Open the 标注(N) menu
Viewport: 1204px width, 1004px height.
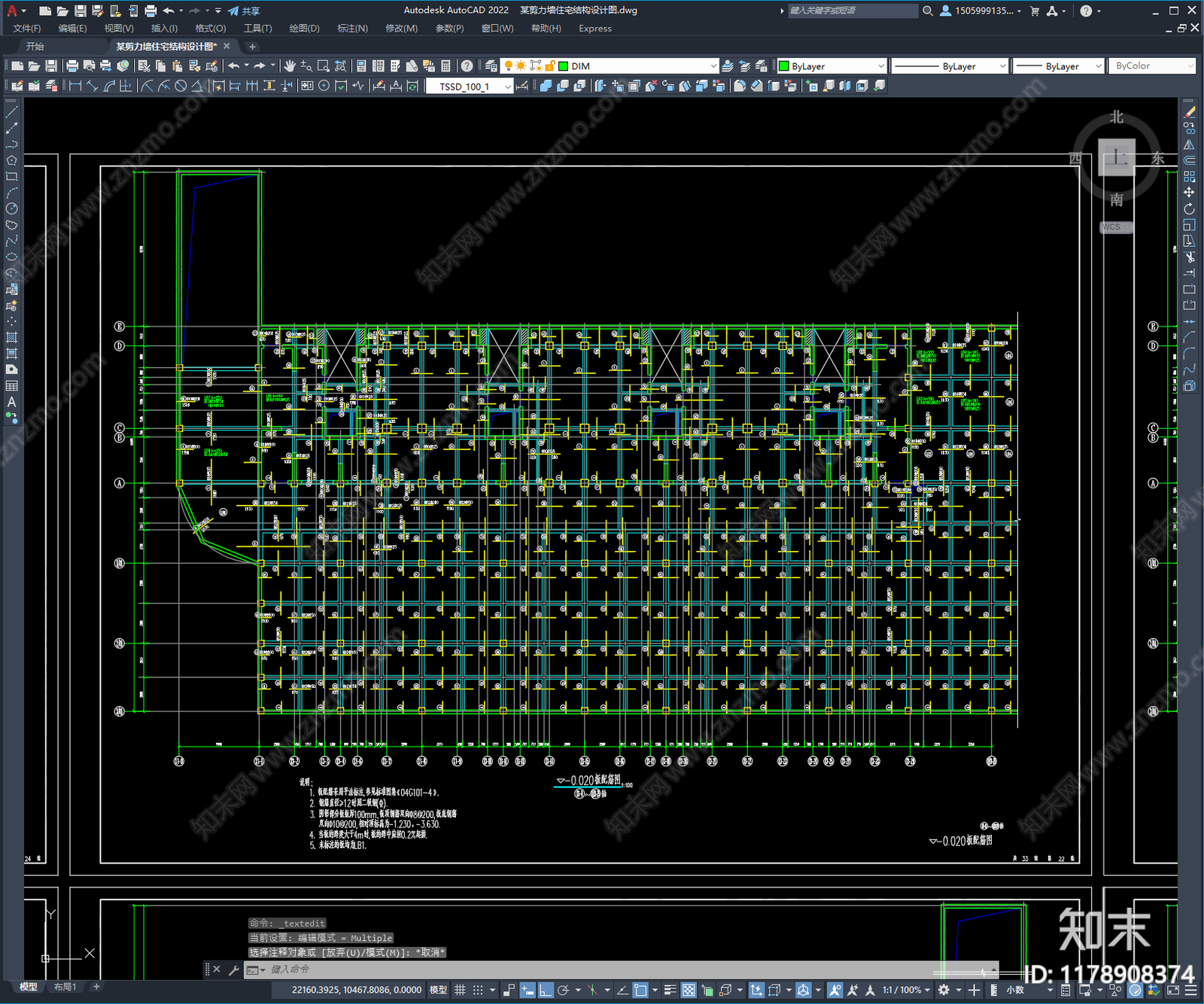point(352,29)
